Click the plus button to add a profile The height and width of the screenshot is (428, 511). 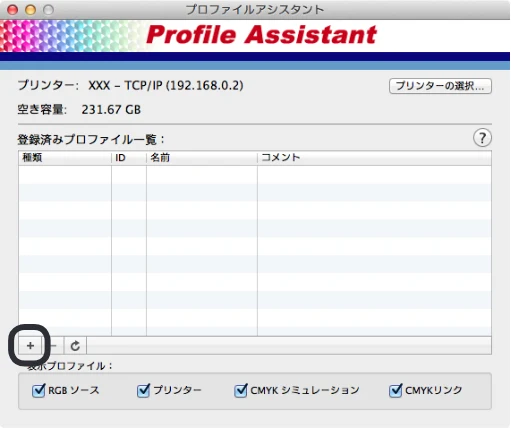[x=30, y=346]
